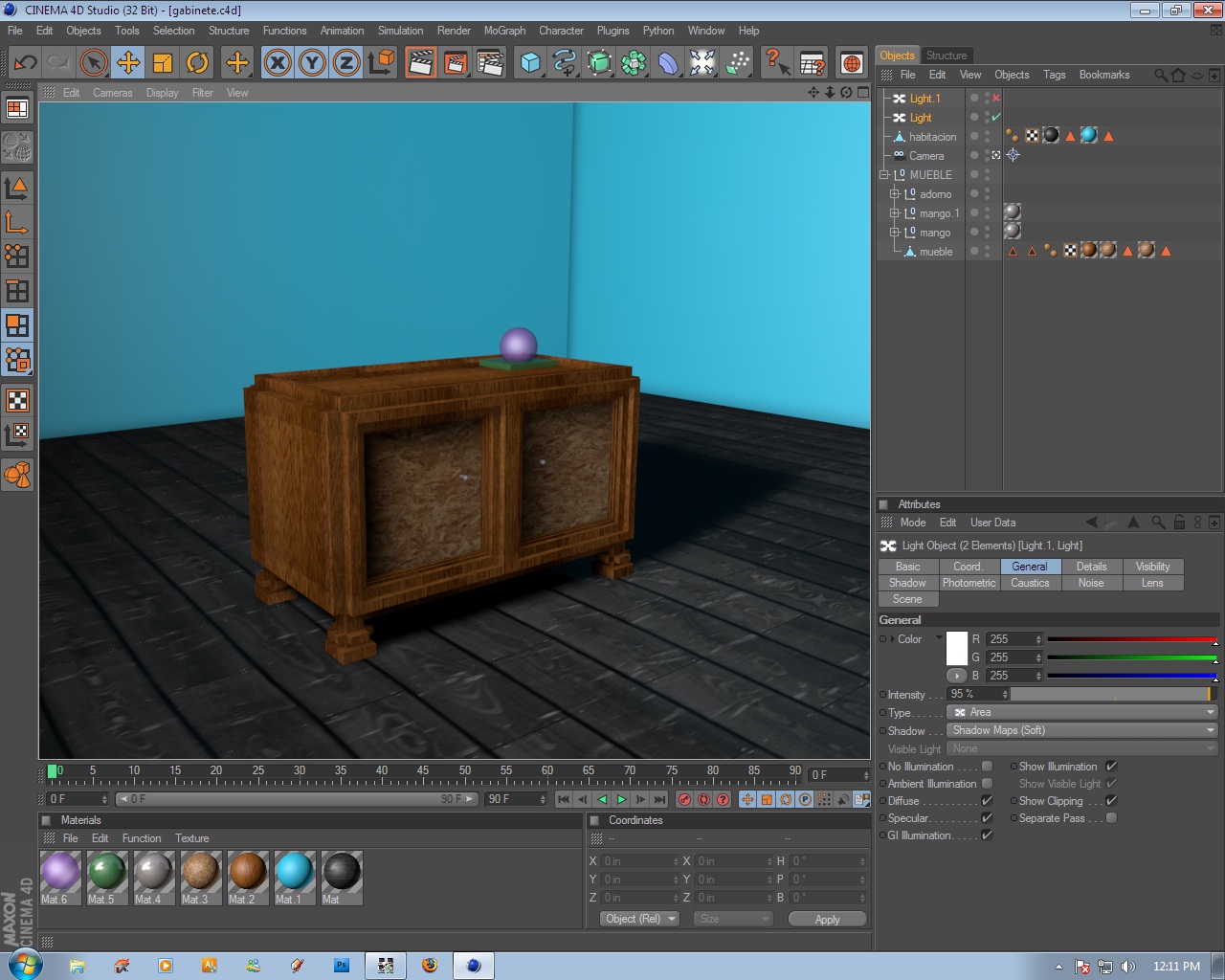Select the Mat.5 green material swatch
The width and height of the screenshot is (1225, 980).
pyautogui.click(x=107, y=871)
